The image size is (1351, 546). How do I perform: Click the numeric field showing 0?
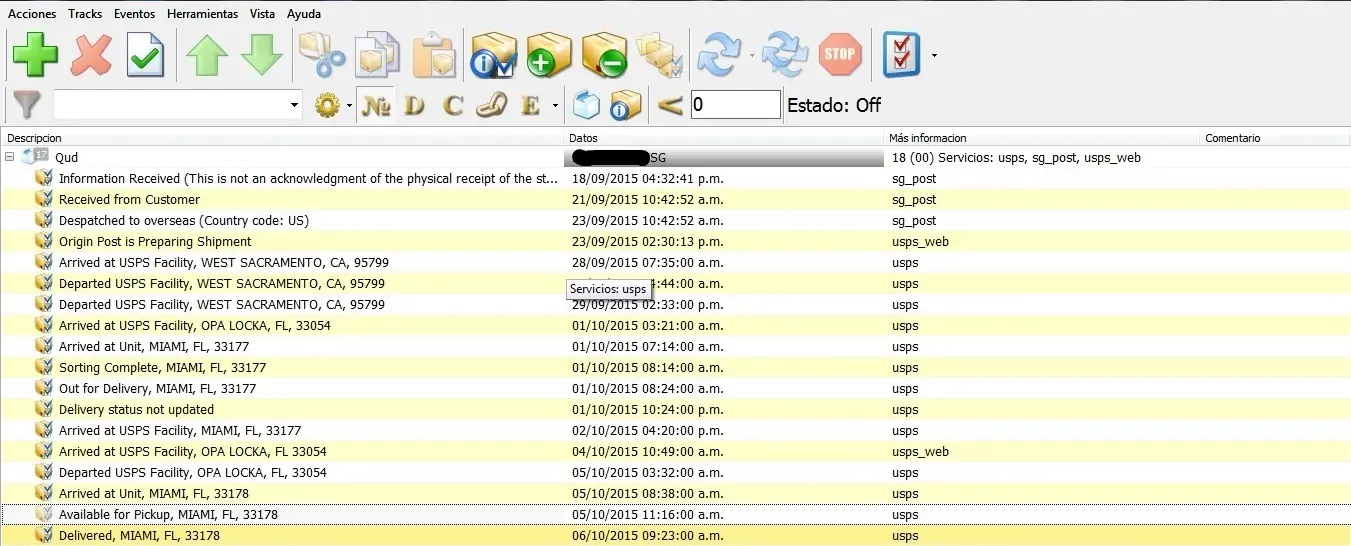pos(736,104)
